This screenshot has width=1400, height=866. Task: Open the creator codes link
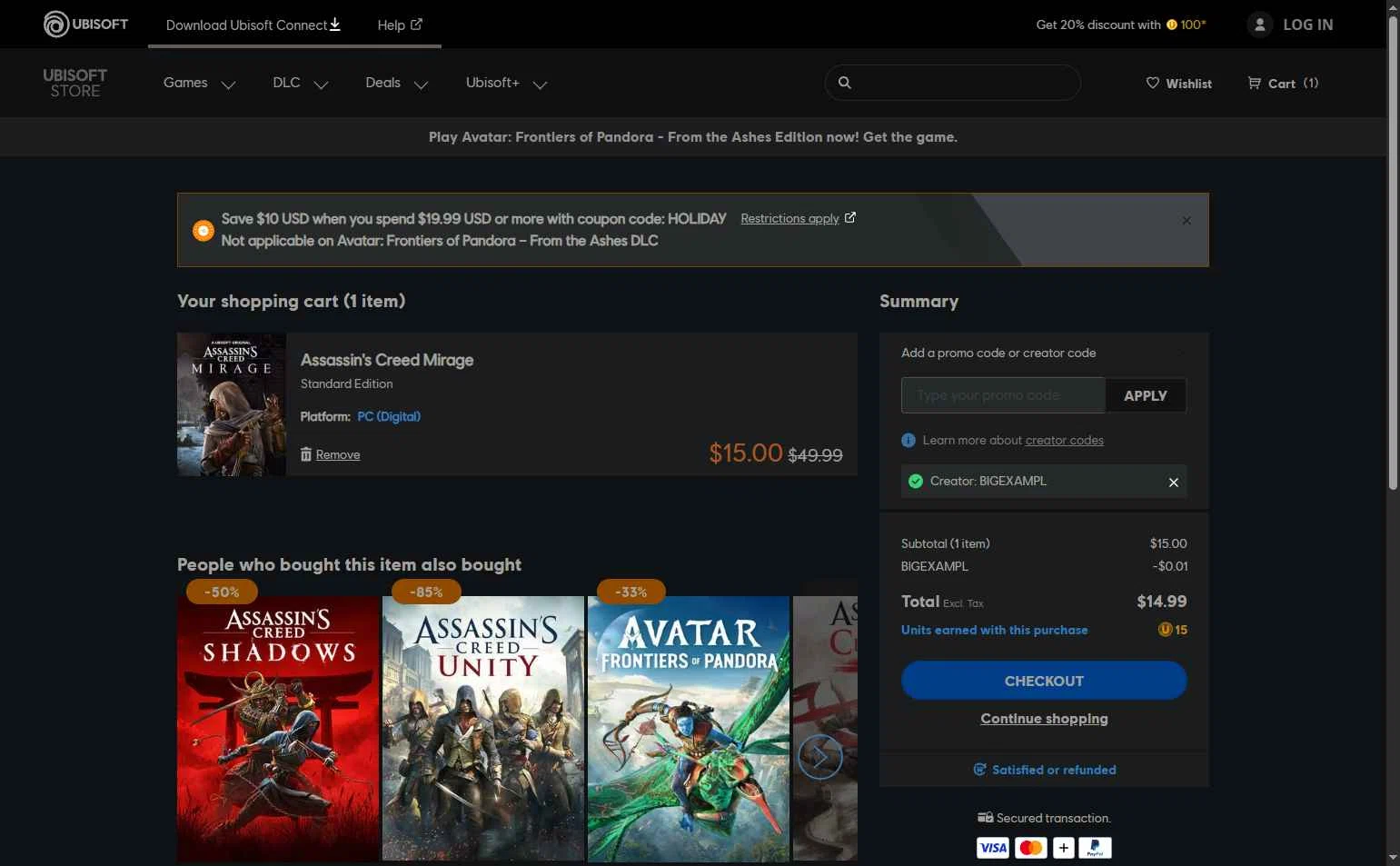coord(1065,441)
